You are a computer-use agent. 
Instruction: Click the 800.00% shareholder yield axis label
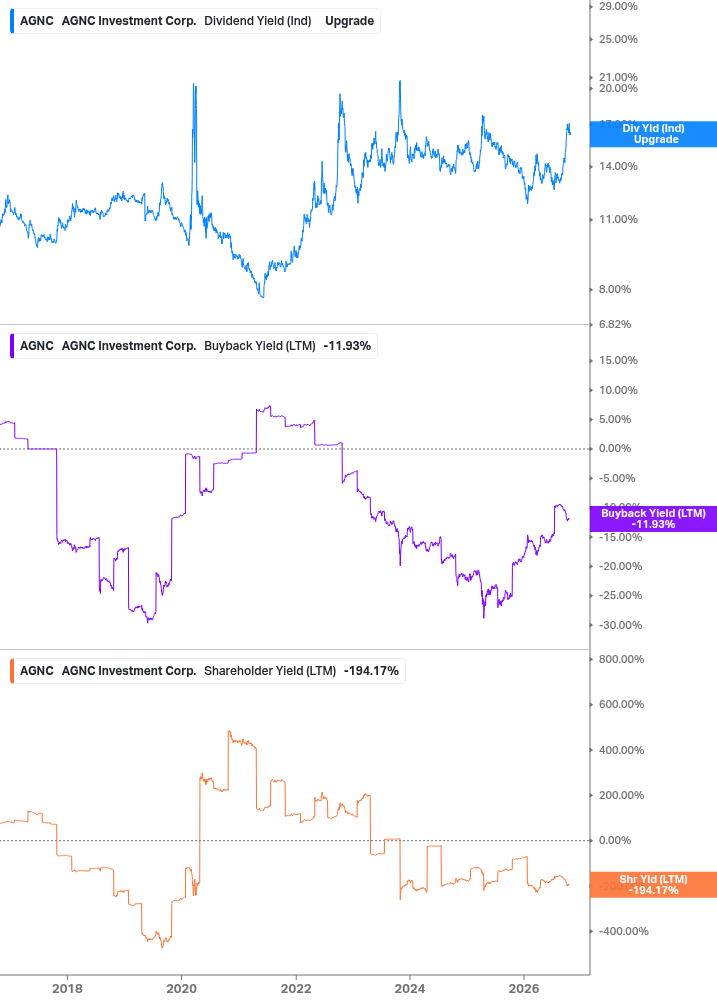pyautogui.click(x=621, y=659)
